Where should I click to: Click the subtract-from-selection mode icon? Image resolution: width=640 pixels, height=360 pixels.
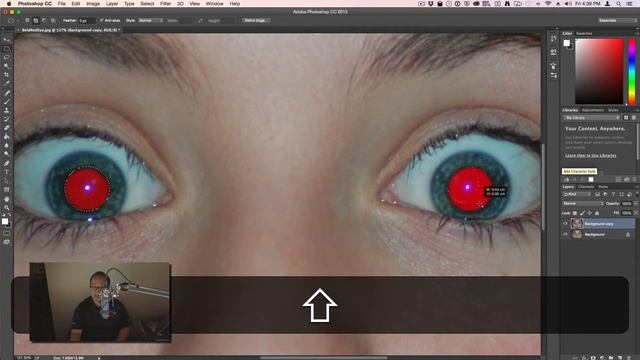coord(44,20)
